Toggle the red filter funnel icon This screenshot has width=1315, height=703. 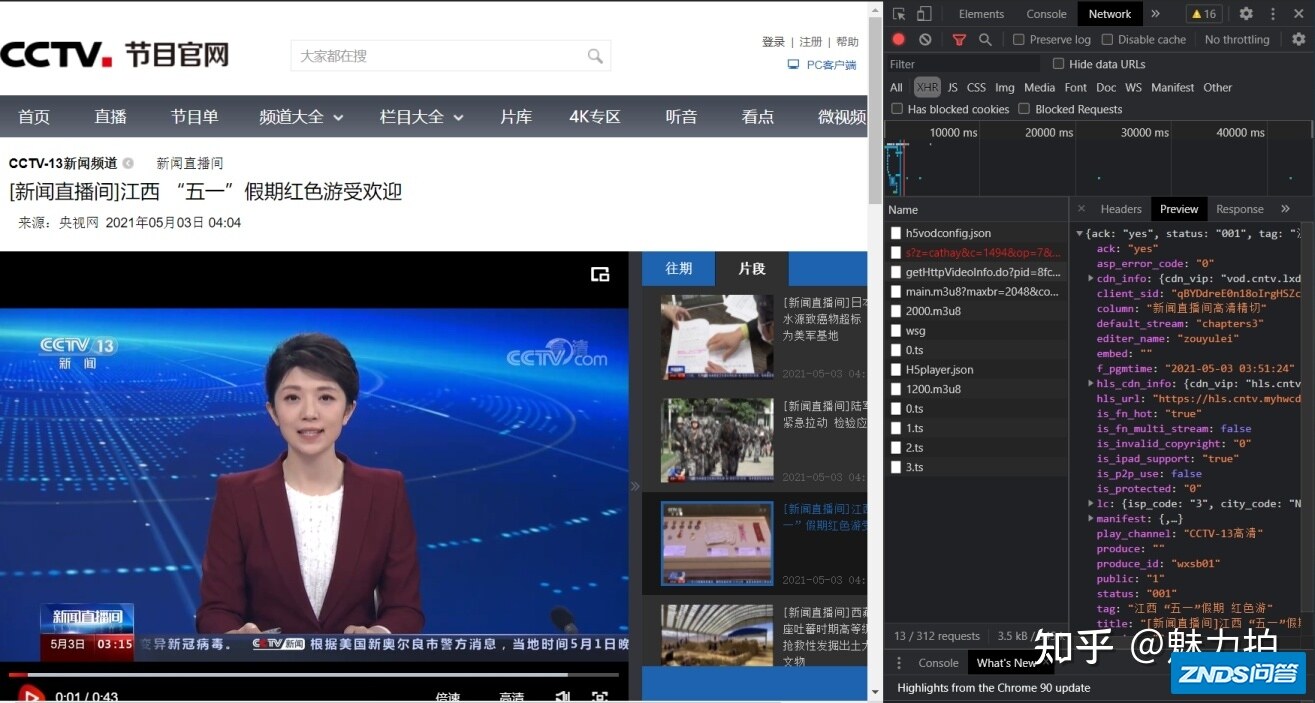point(959,40)
